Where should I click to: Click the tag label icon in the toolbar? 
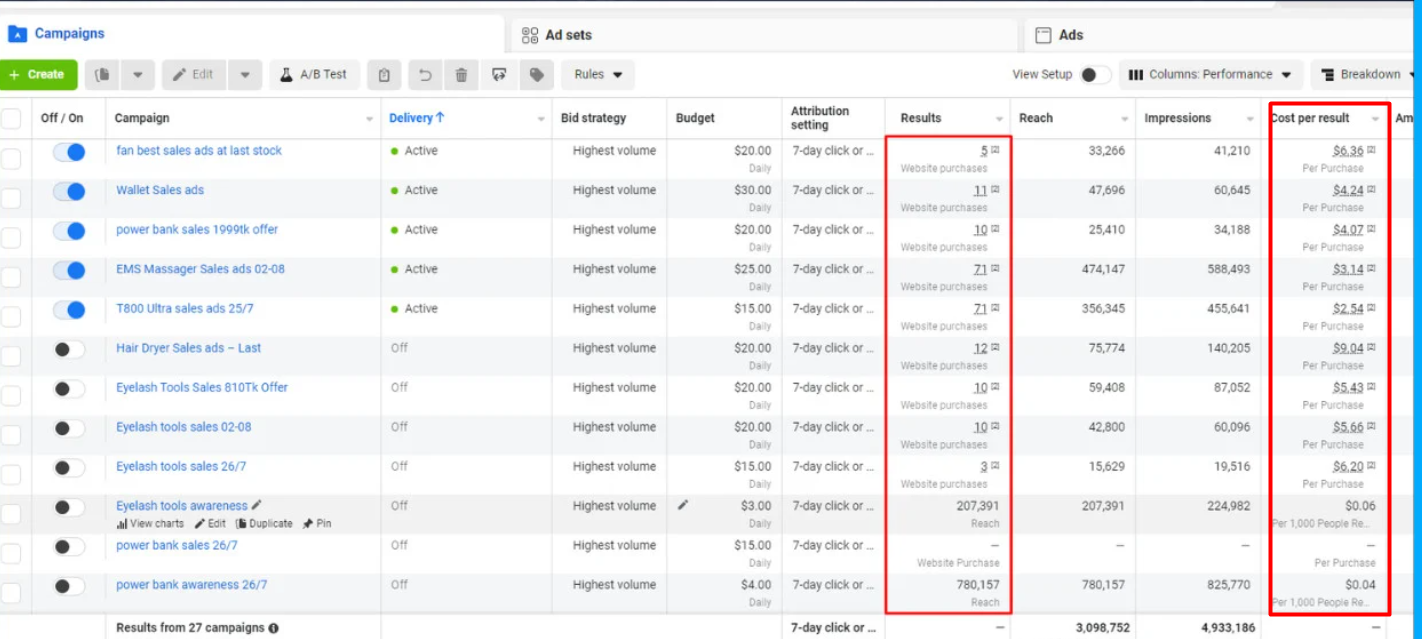[x=536, y=75]
